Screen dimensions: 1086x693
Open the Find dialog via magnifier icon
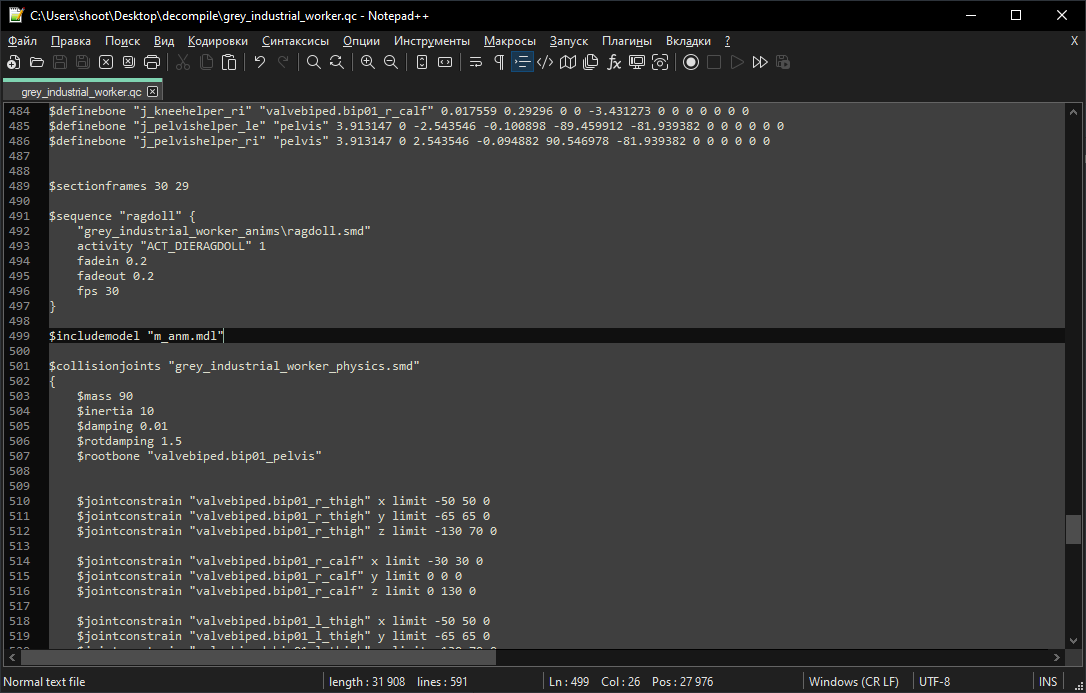(314, 62)
